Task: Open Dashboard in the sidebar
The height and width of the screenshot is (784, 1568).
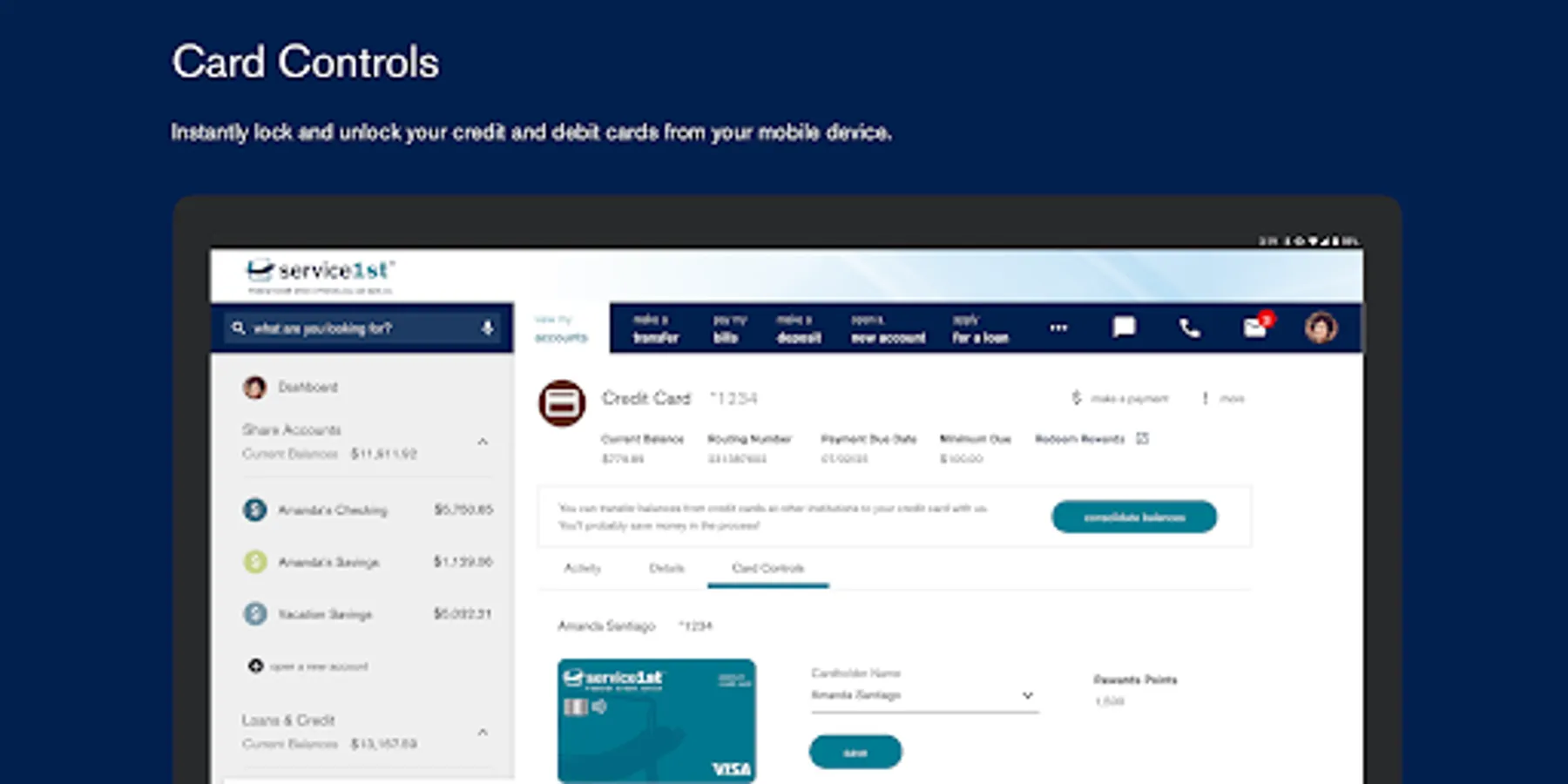Action: point(308,387)
